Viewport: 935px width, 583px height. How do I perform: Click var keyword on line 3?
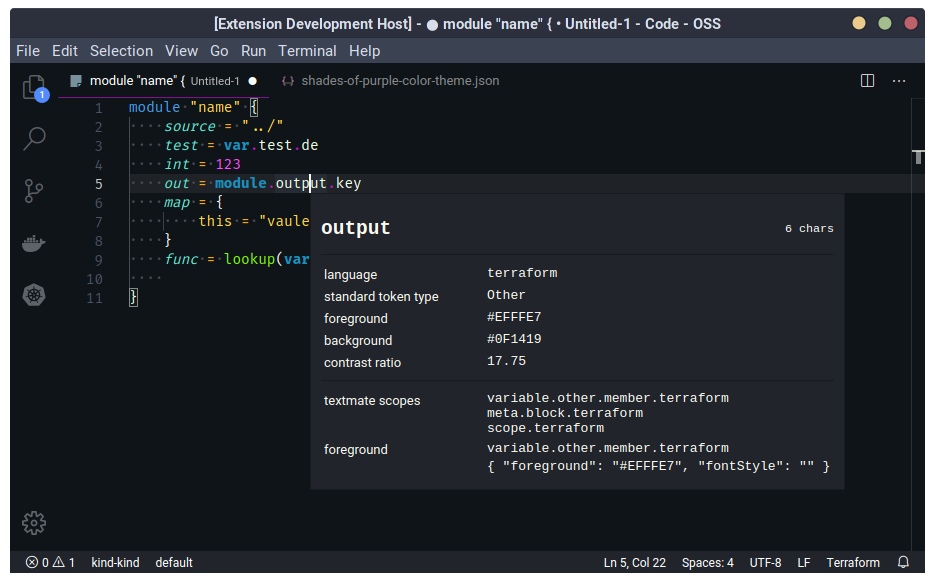point(236,145)
